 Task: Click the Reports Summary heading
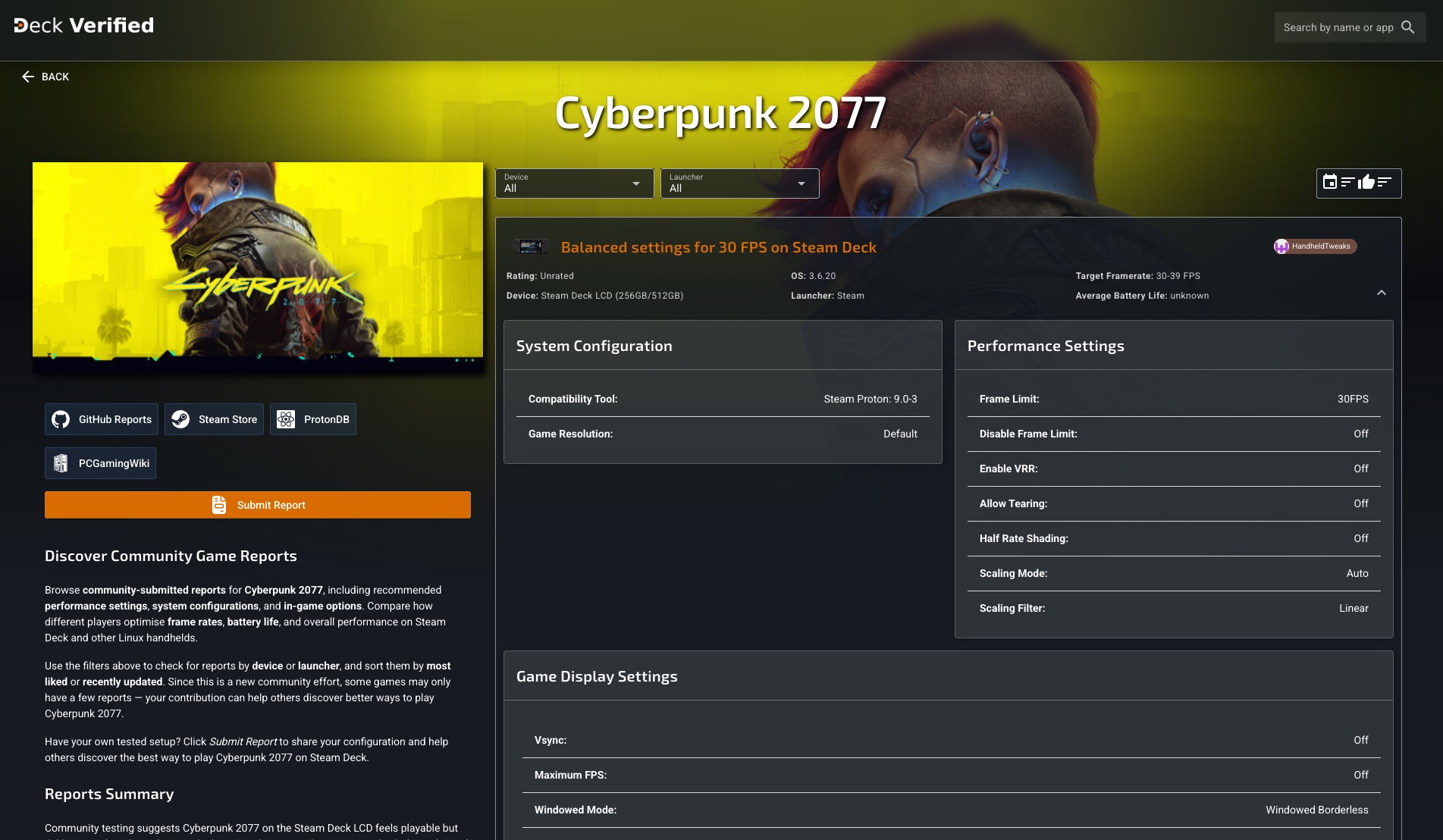coord(109,794)
